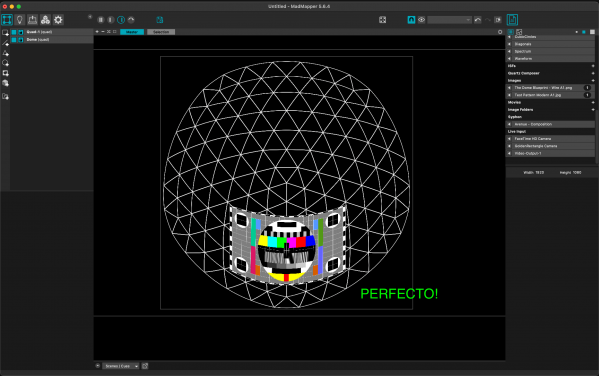Click the undo arrow button
This screenshot has width=599, height=376.
[478, 19]
